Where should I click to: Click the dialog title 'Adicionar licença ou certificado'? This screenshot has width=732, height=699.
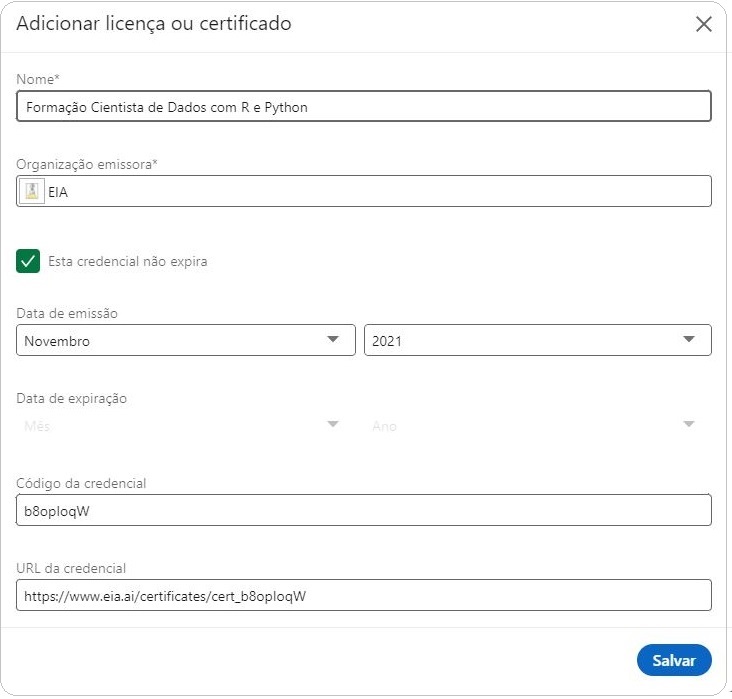[154, 24]
